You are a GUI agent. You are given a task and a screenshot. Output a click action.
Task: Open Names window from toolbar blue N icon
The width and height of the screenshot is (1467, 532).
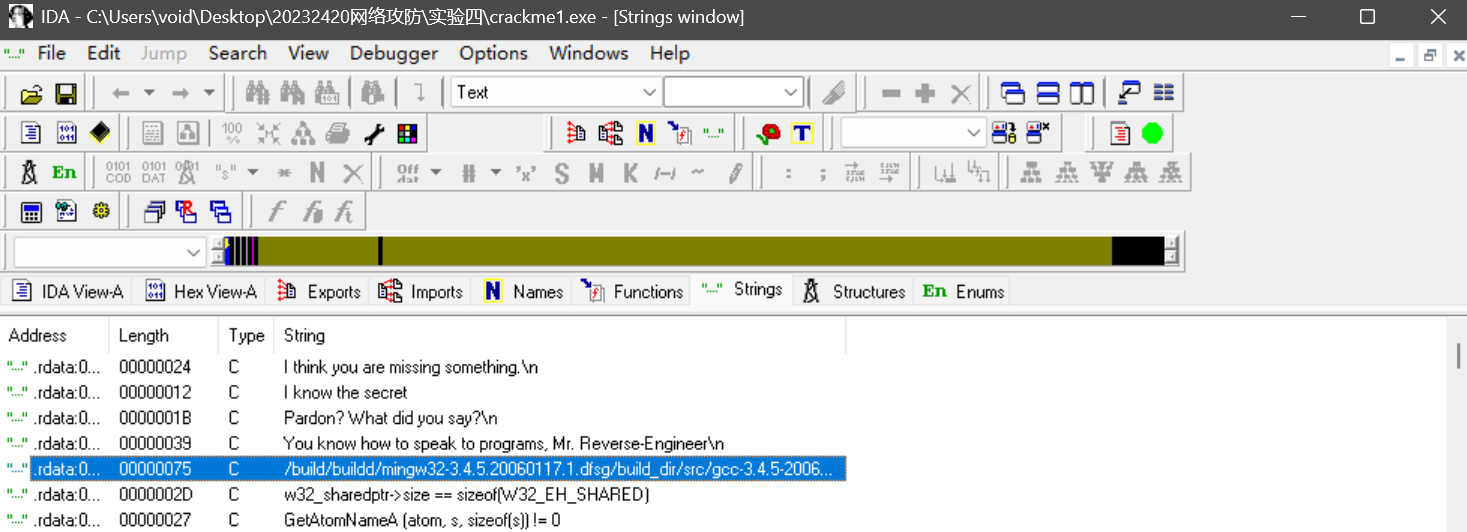[x=645, y=133]
